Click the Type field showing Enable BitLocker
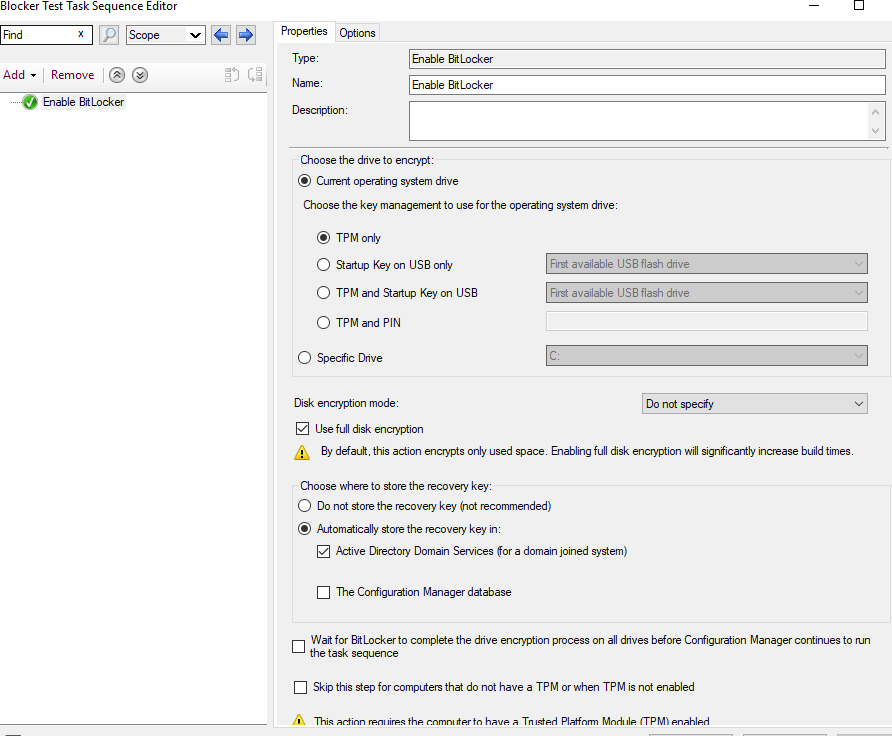This screenshot has height=736, width=892. 647,59
